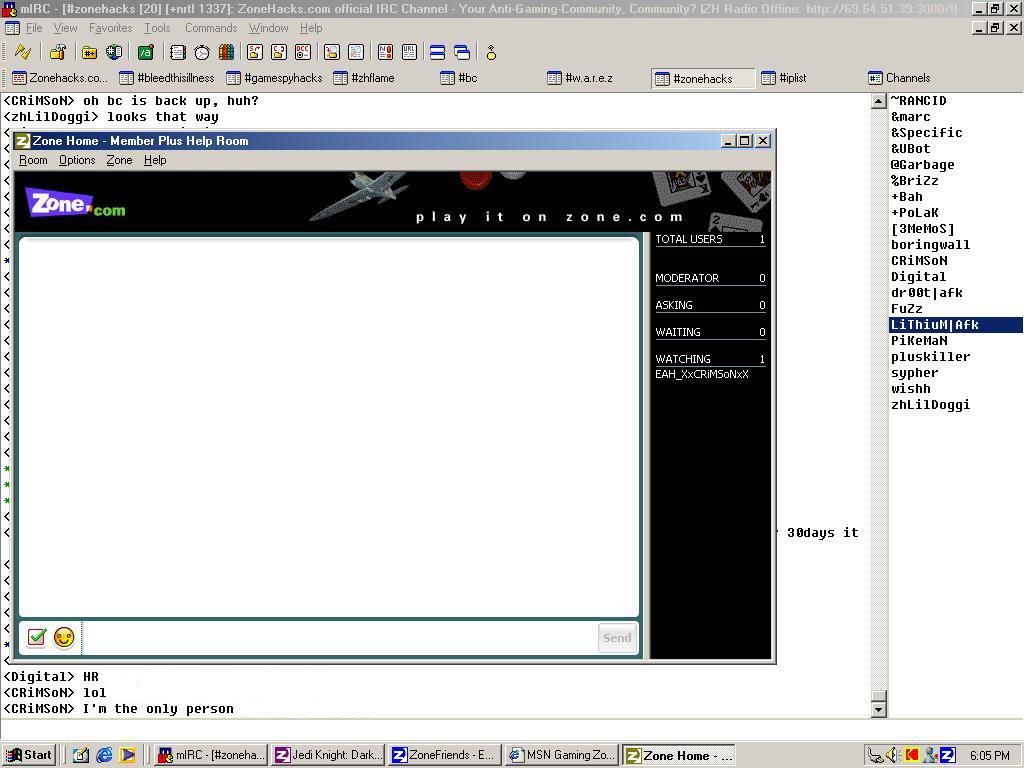Viewport: 1024px width, 768px height.
Task: Open the Channels folder toolbar icon
Action: [89, 52]
